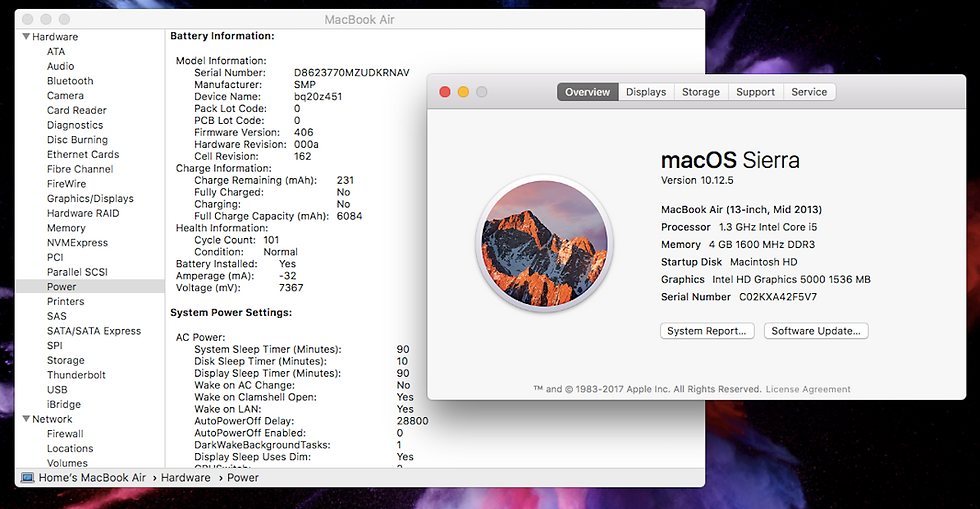The width and height of the screenshot is (980, 509).
Task: Select Camera in the sidebar
Action: [x=65, y=96]
